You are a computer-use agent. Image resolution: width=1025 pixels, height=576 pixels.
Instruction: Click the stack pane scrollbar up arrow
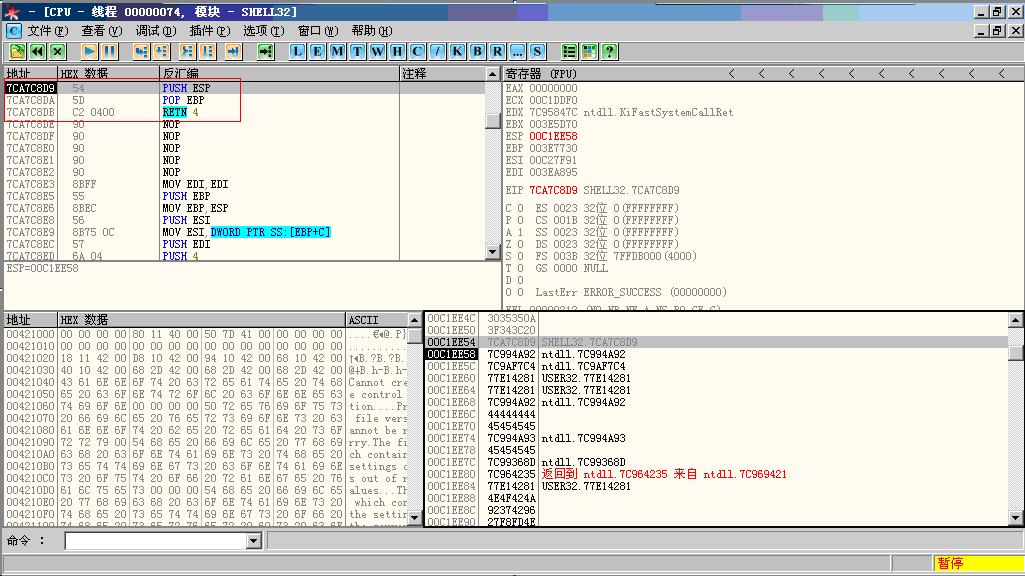tap(1015, 320)
